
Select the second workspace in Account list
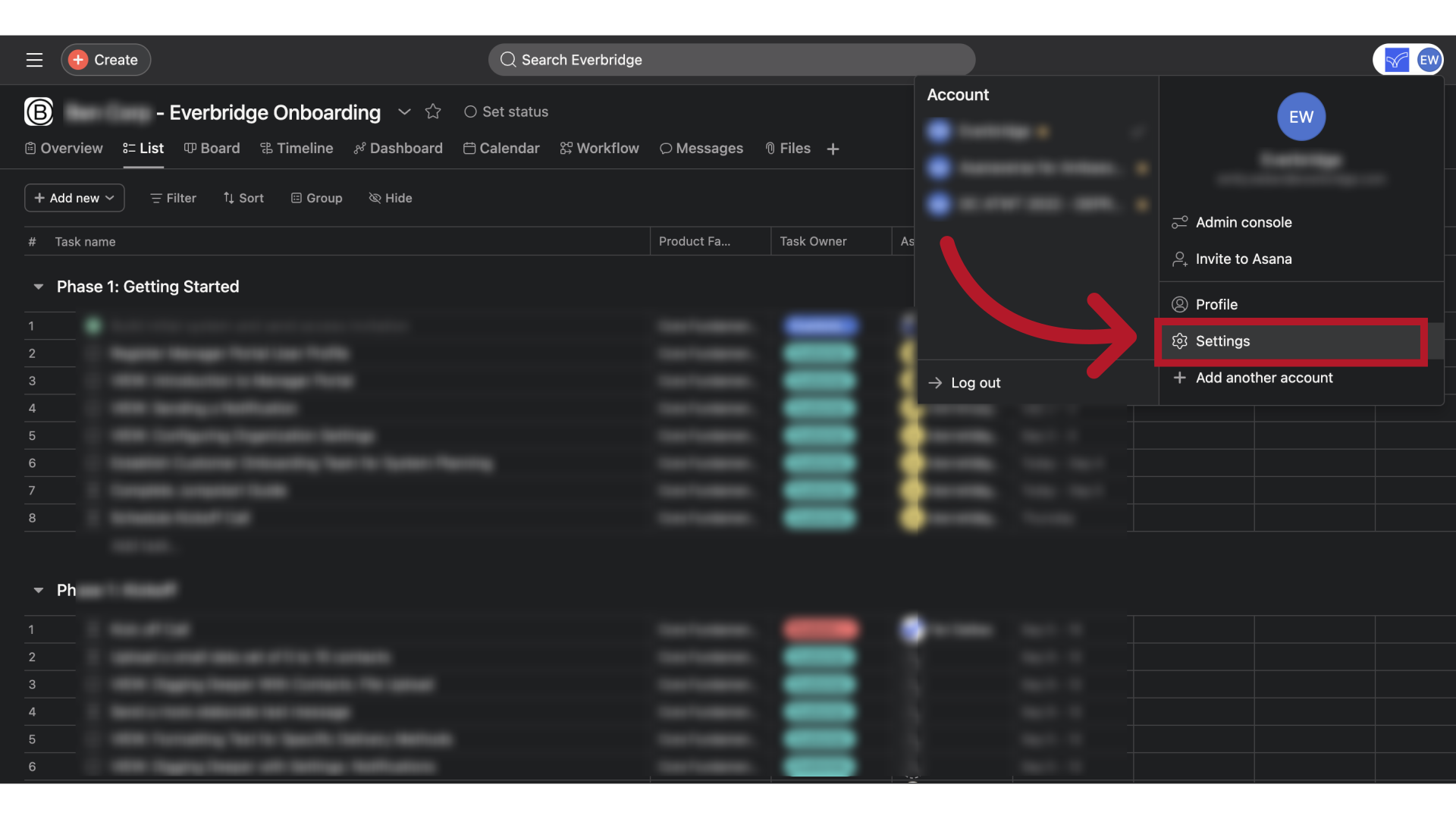[x=1036, y=168]
